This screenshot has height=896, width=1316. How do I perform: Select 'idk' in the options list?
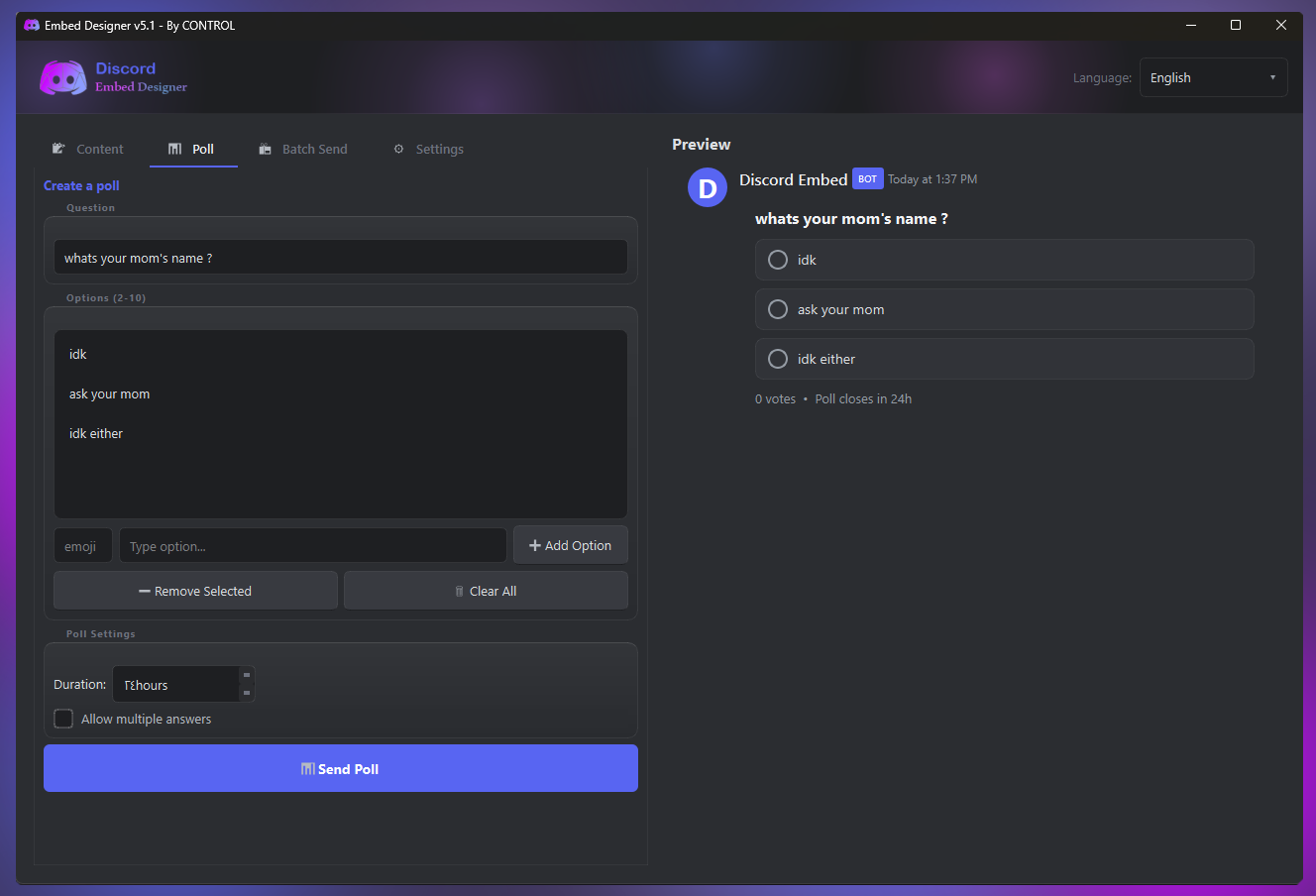(x=341, y=354)
